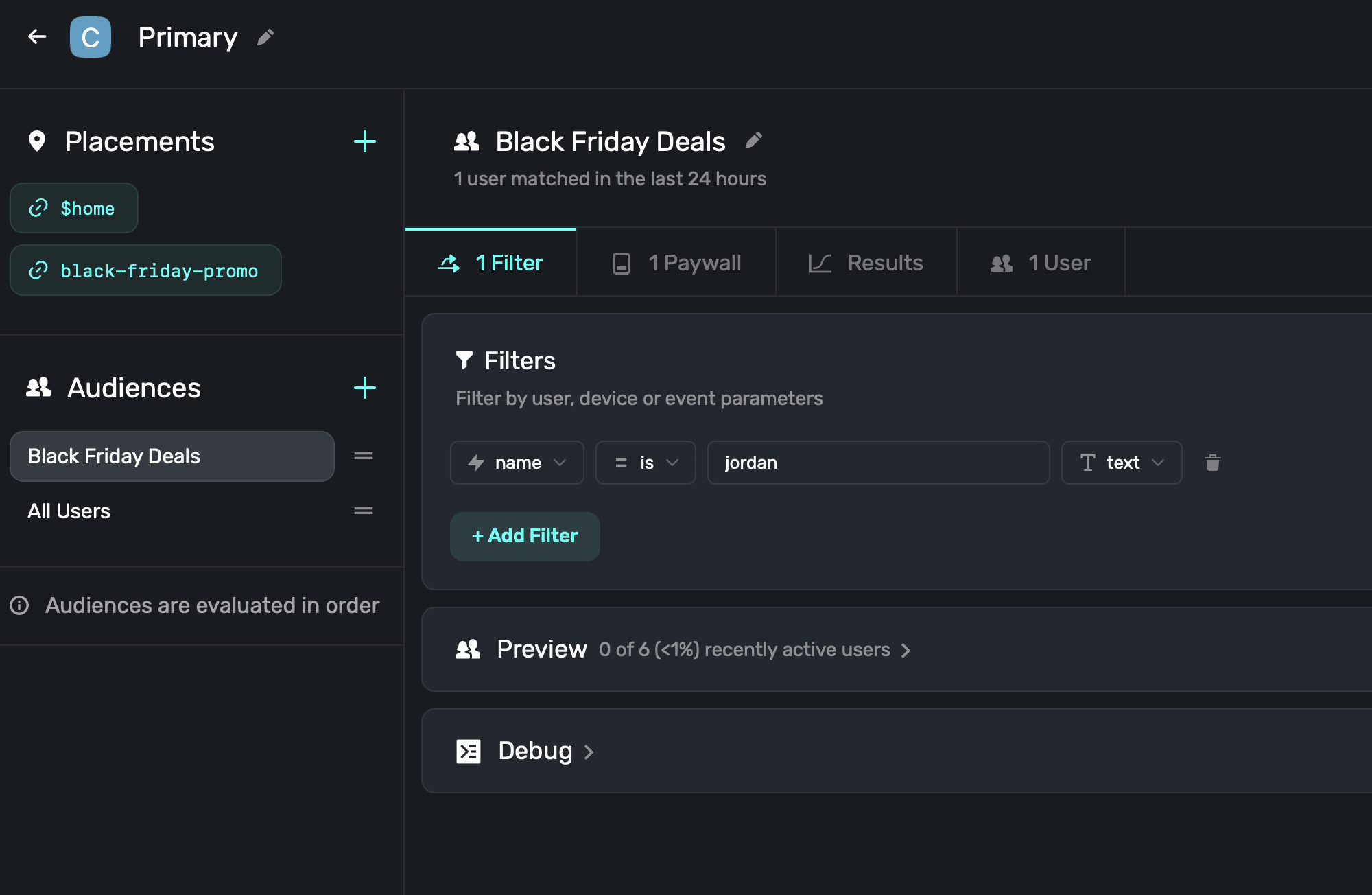1372x895 pixels.
Task: Switch to the 1 Paywall tab
Action: pos(676,263)
